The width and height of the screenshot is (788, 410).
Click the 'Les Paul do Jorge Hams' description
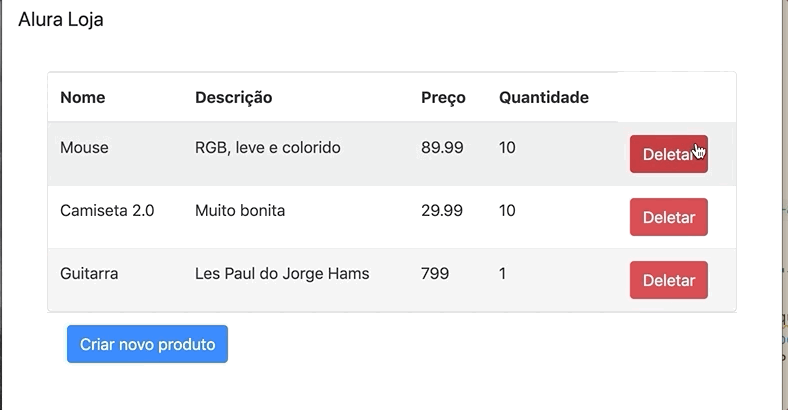coord(282,274)
